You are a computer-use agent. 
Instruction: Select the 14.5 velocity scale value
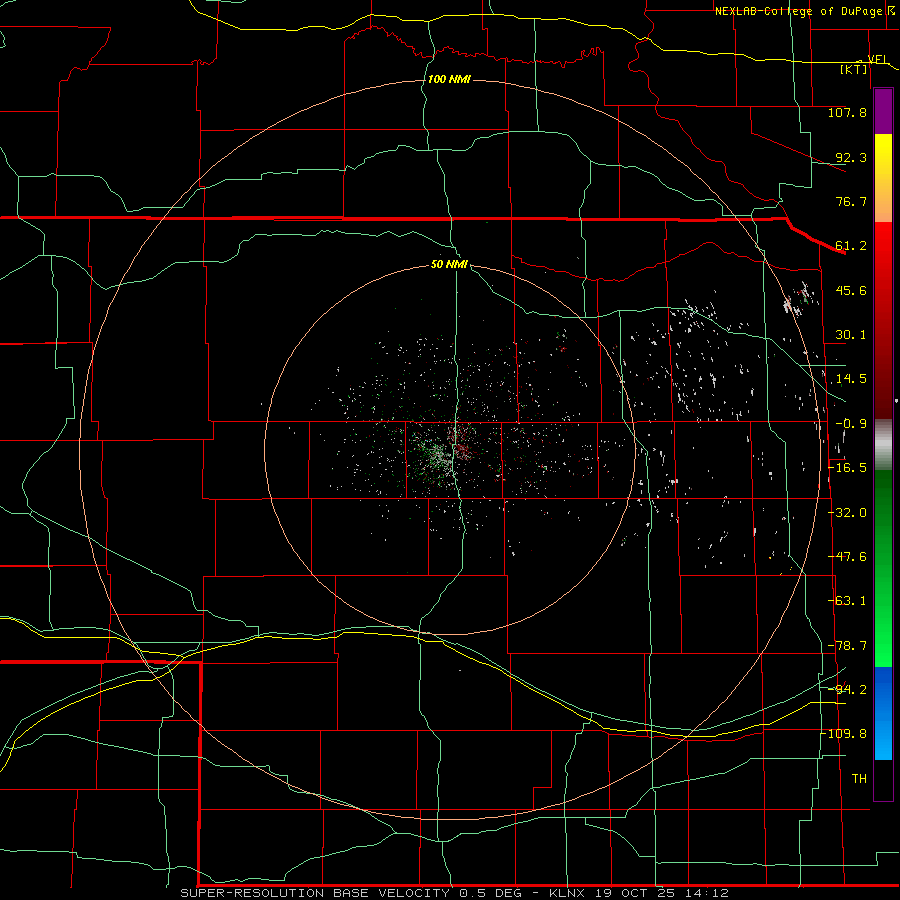[x=851, y=379]
